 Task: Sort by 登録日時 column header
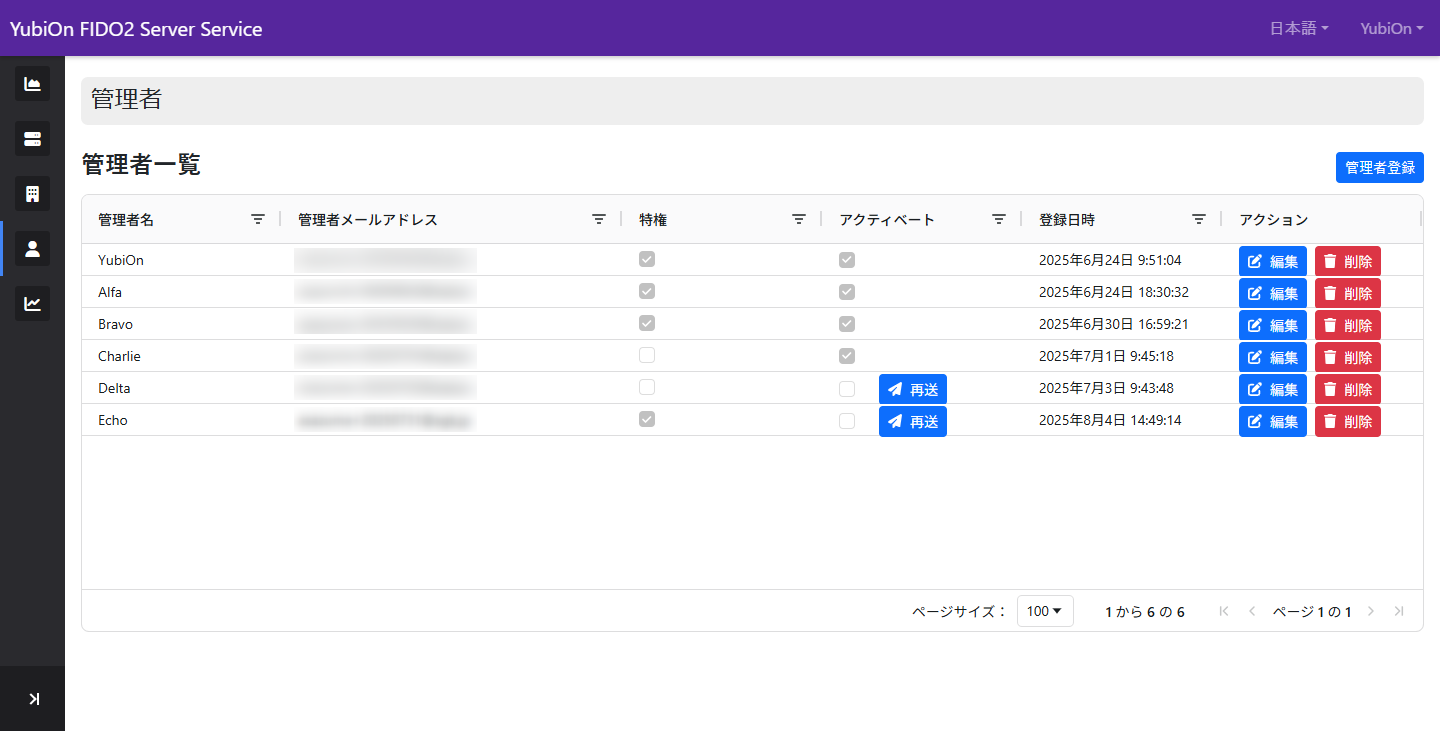coord(1067,220)
